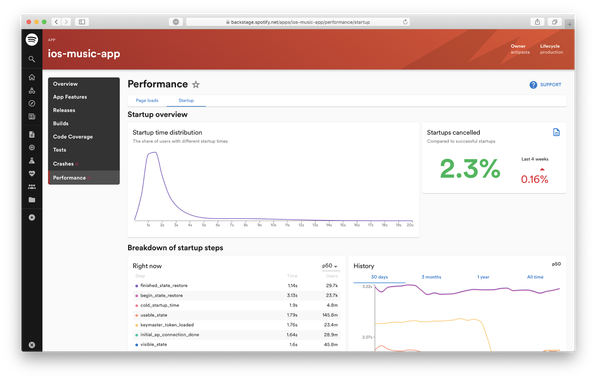The image size is (596, 380).
Task: Select the Startup tab
Action: (x=186, y=100)
